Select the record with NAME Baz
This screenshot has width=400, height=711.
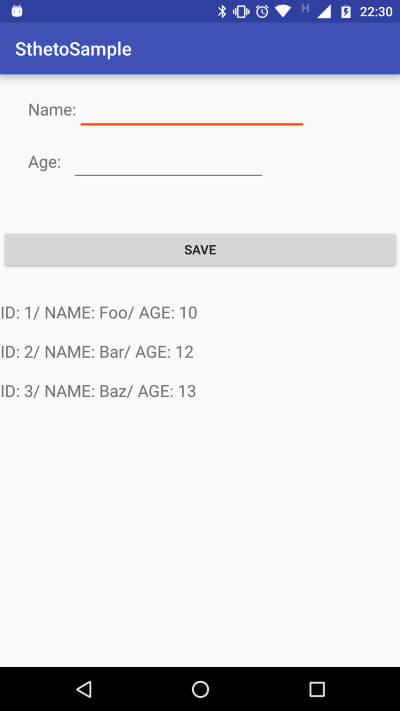point(98,391)
